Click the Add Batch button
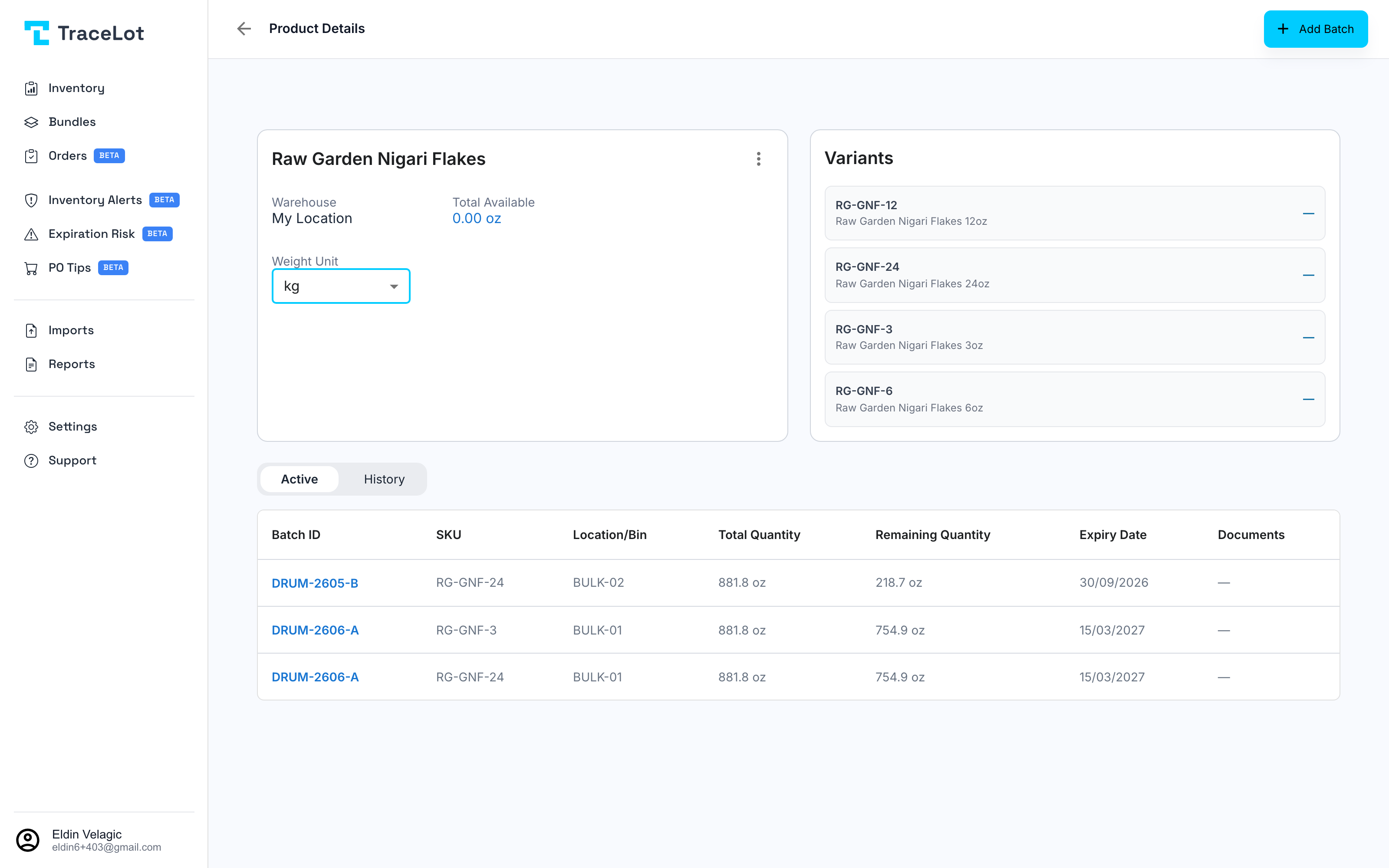Viewport: 1389px width, 868px height. point(1316,29)
